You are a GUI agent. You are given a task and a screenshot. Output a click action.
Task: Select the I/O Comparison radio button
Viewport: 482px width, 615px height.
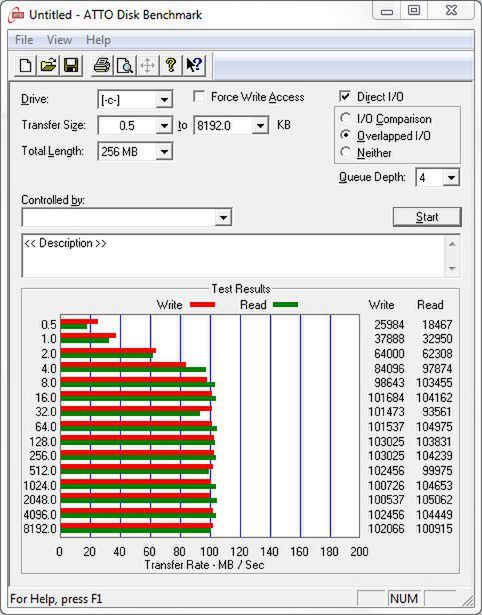pyautogui.click(x=346, y=118)
